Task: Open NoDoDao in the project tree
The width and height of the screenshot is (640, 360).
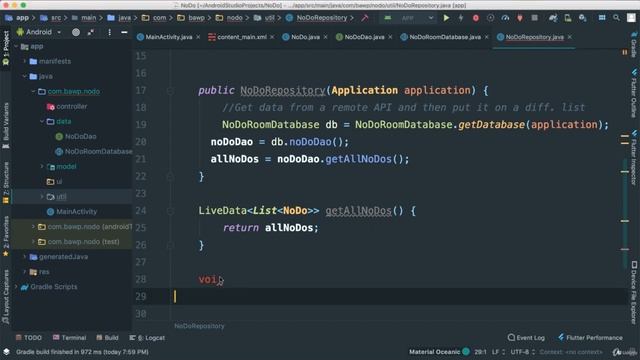Action: pos(76,136)
